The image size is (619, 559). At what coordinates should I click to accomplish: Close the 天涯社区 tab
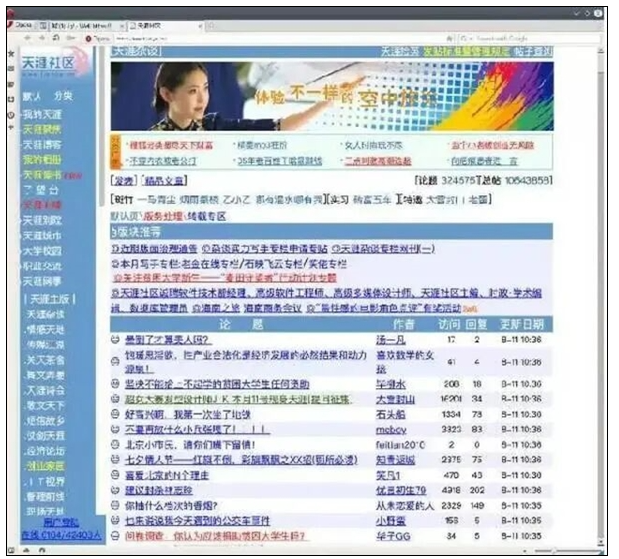(200, 26)
